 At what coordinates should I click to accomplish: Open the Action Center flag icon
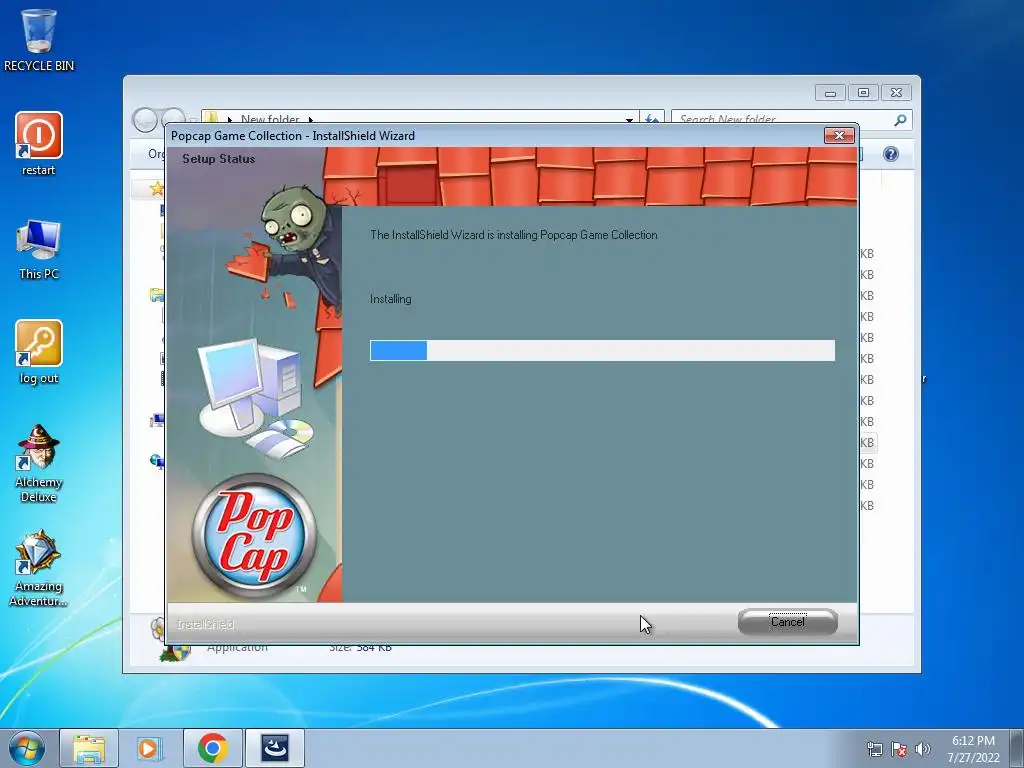coord(899,749)
